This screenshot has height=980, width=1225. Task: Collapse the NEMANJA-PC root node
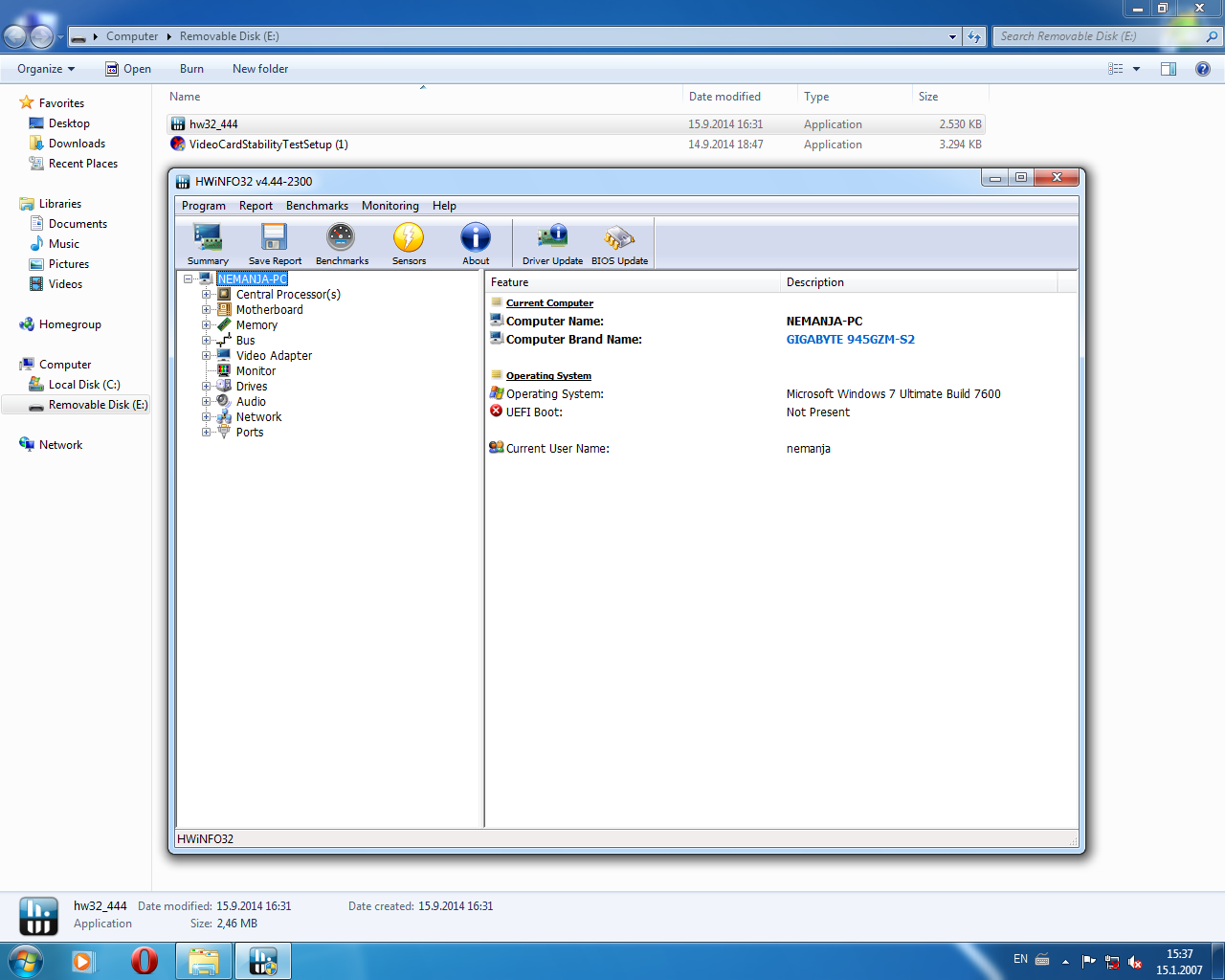pyautogui.click(x=189, y=279)
